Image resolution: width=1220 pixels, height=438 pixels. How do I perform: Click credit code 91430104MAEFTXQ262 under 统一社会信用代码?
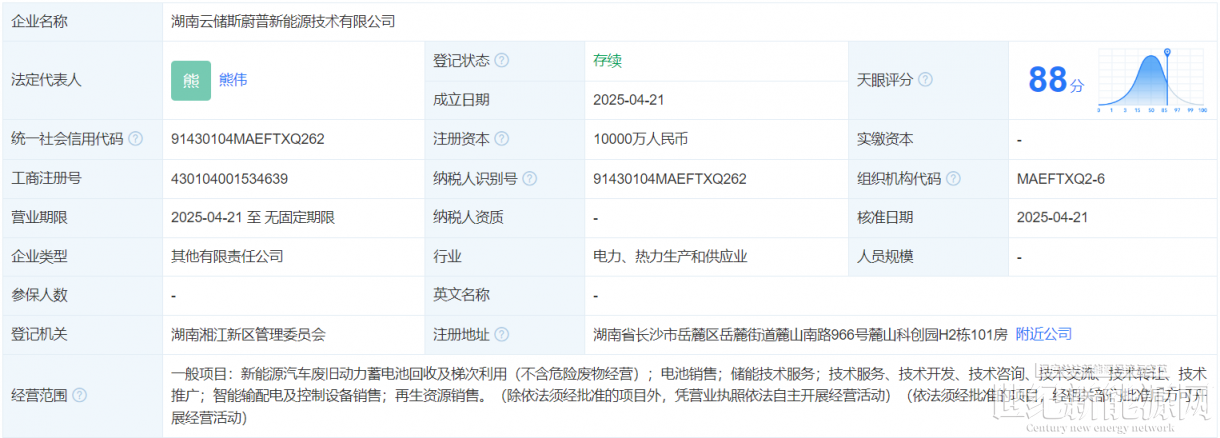click(248, 139)
